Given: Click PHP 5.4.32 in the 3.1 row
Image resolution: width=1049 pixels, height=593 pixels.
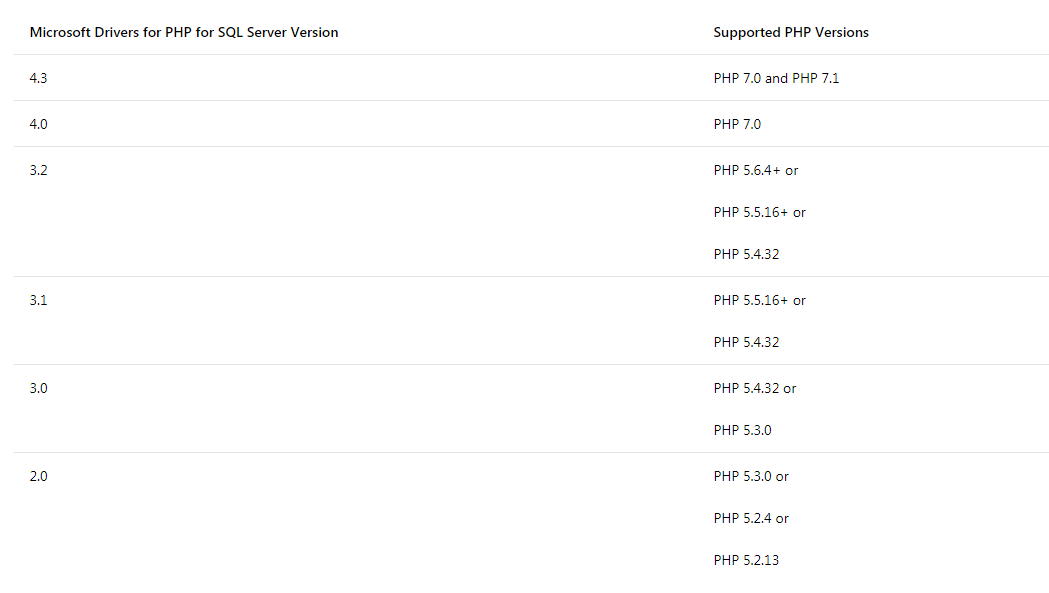Looking at the screenshot, I should click(x=746, y=342).
